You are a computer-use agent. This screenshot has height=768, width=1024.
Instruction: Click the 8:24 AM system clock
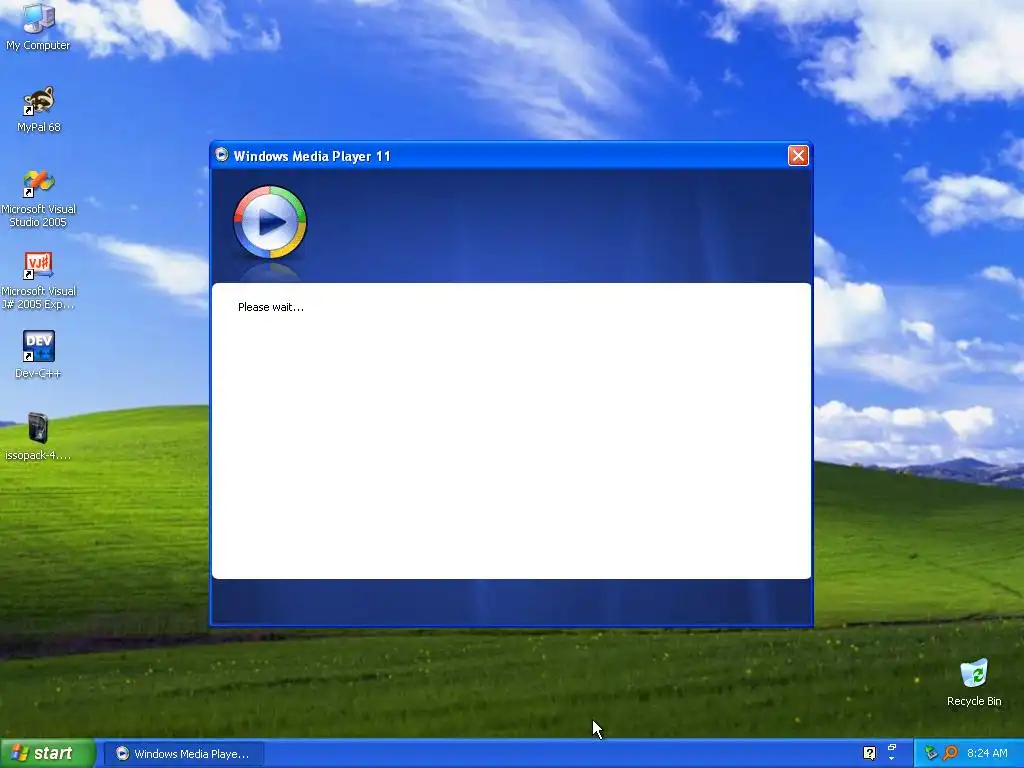pyautogui.click(x=987, y=753)
